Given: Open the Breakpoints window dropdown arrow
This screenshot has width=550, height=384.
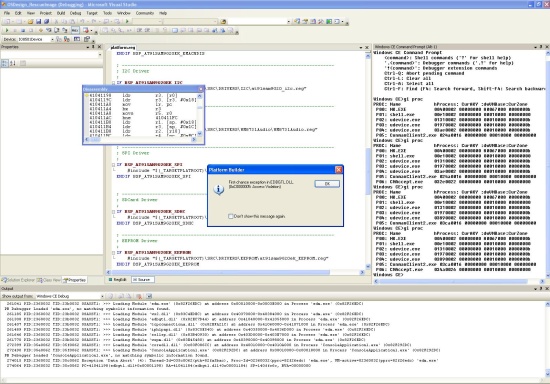Looking at the screenshot, I should (92, 31).
